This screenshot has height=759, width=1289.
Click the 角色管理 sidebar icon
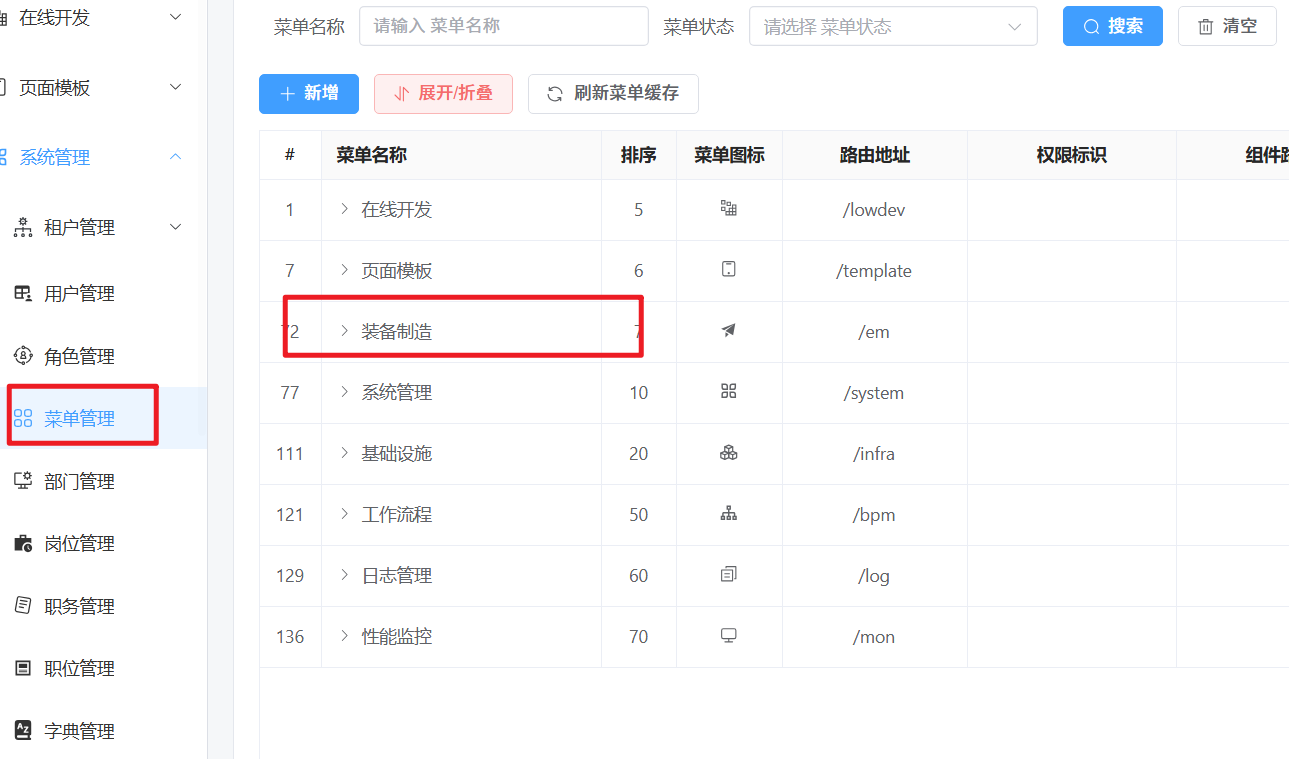[x=22, y=356]
